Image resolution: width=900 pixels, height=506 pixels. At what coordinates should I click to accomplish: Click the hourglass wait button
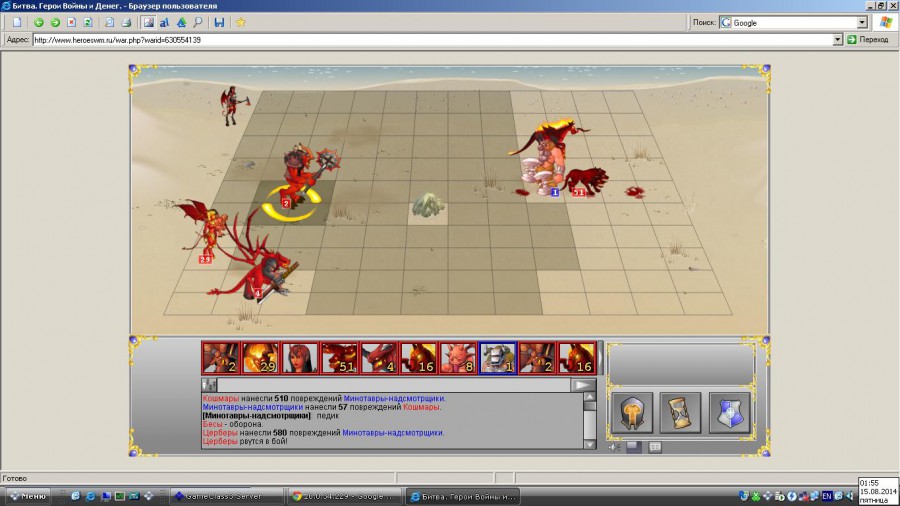(681, 412)
